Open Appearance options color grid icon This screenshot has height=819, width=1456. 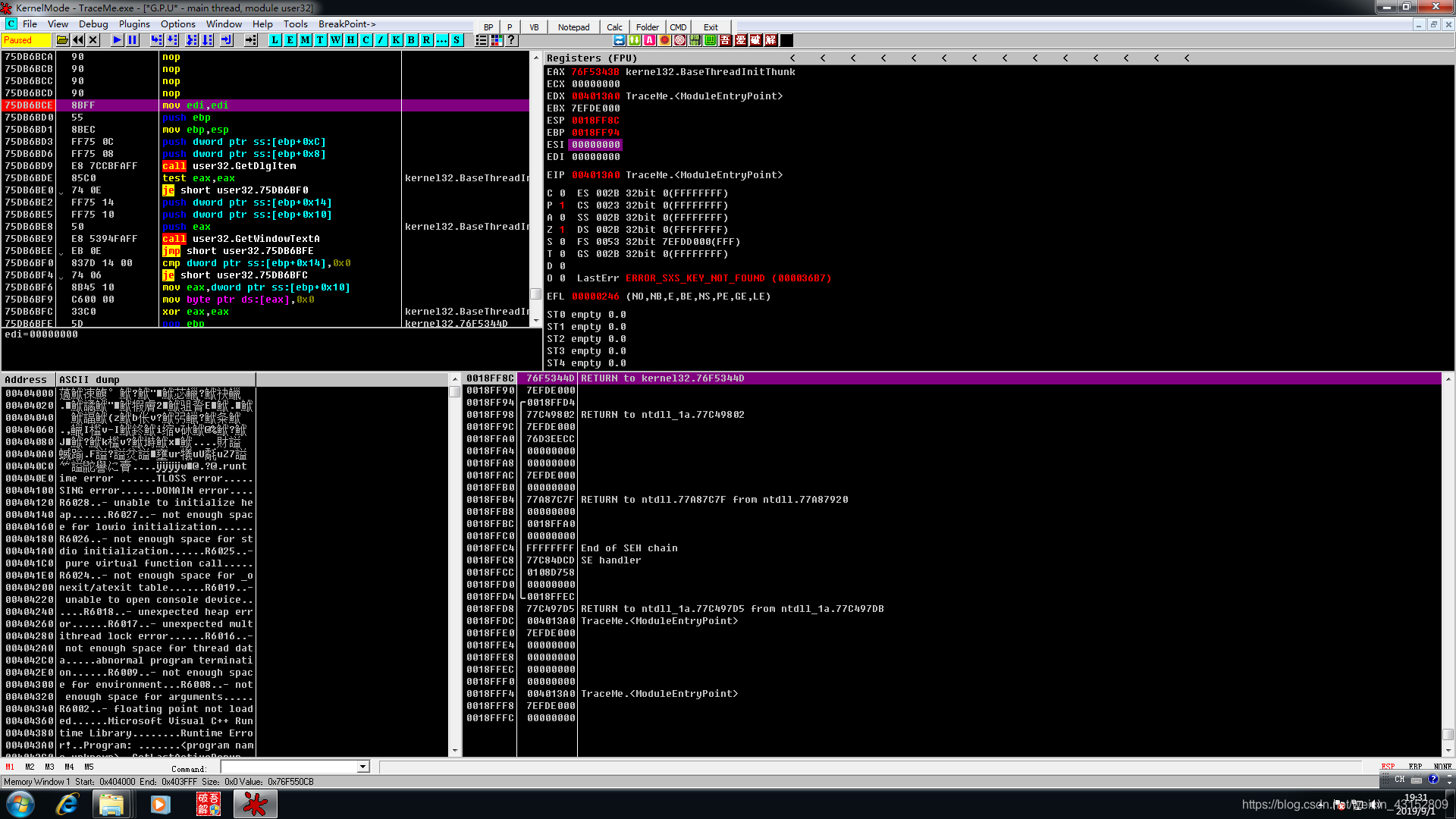(496, 40)
